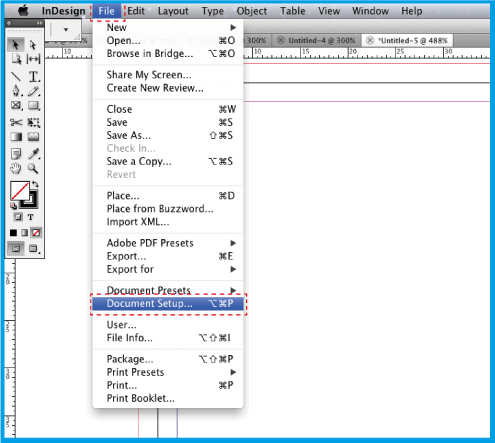Reset to default fill and stroke
The height and width of the screenshot is (443, 495).
coord(13,205)
